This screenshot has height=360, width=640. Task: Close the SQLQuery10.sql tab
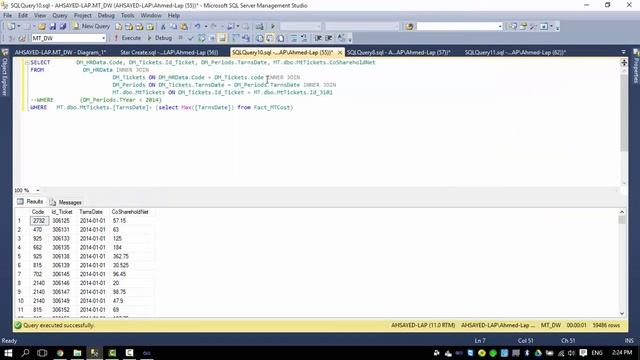[340, 53]
